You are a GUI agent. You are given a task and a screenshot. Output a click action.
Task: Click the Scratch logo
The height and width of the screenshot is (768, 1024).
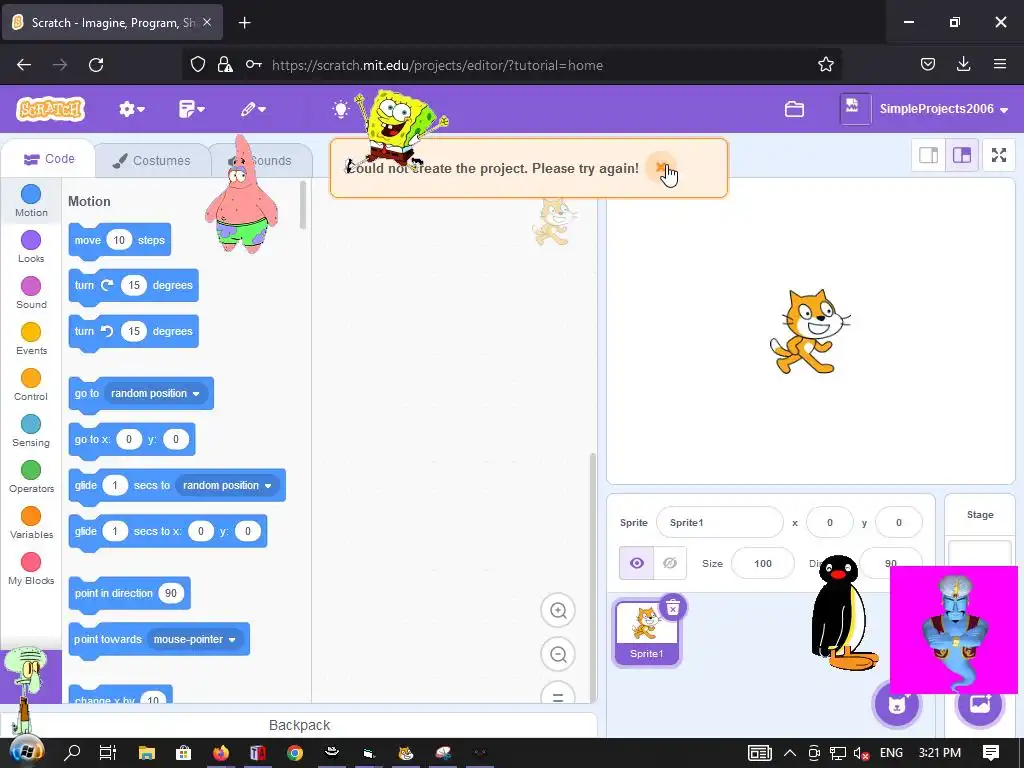click(x=50, y=109)
